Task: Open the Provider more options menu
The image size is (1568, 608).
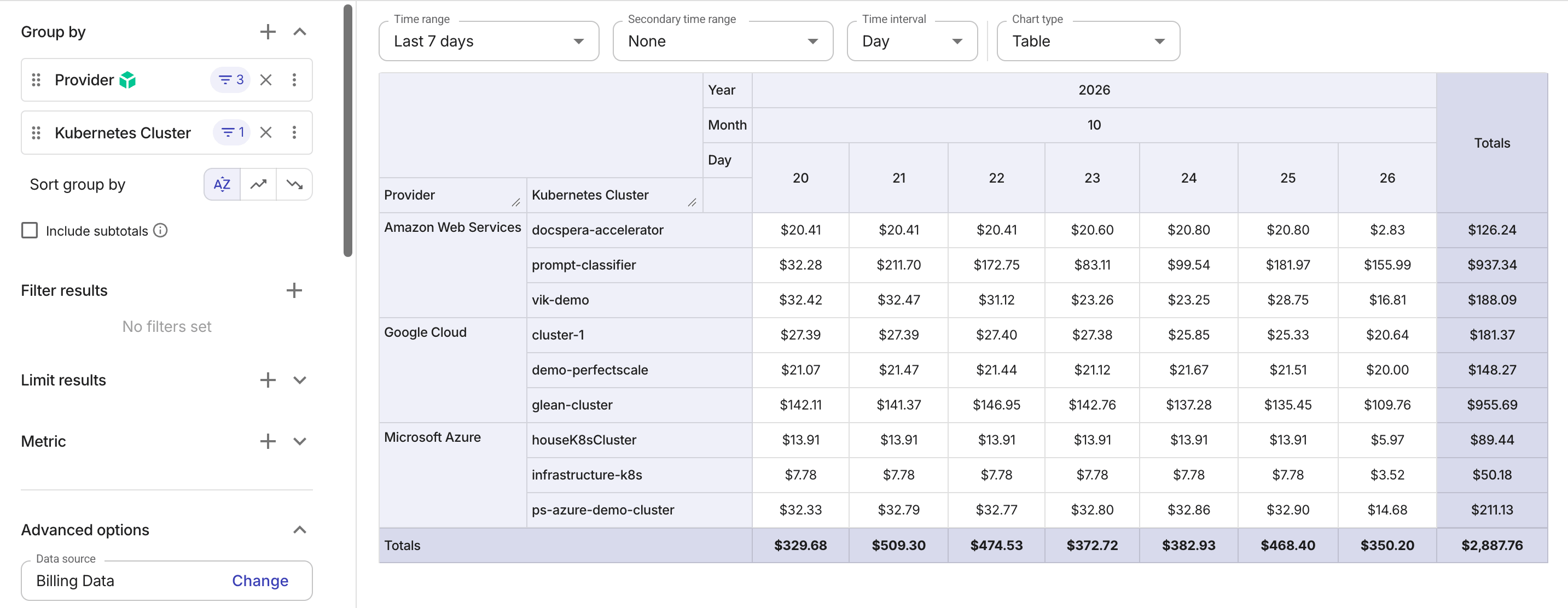Action: tap(294, 80)
